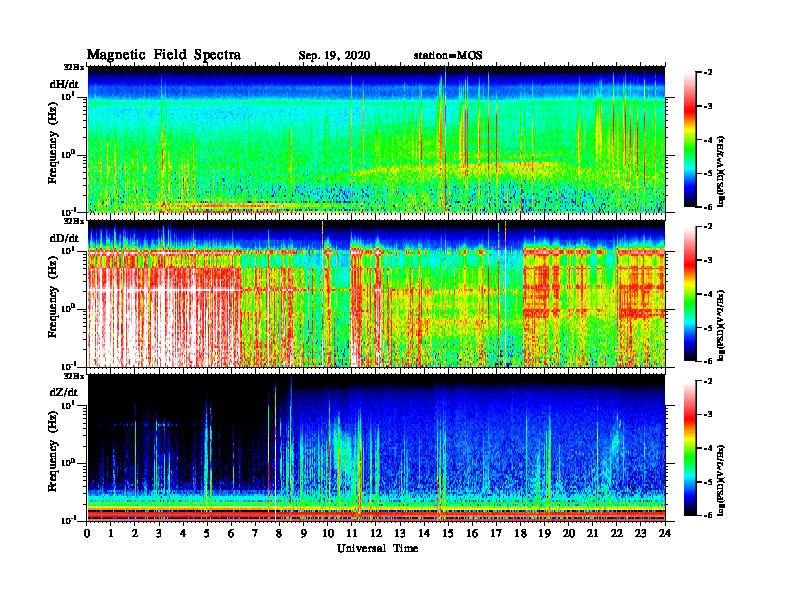Click the "-4" value on the dD/dt color bar

[707, 294]
